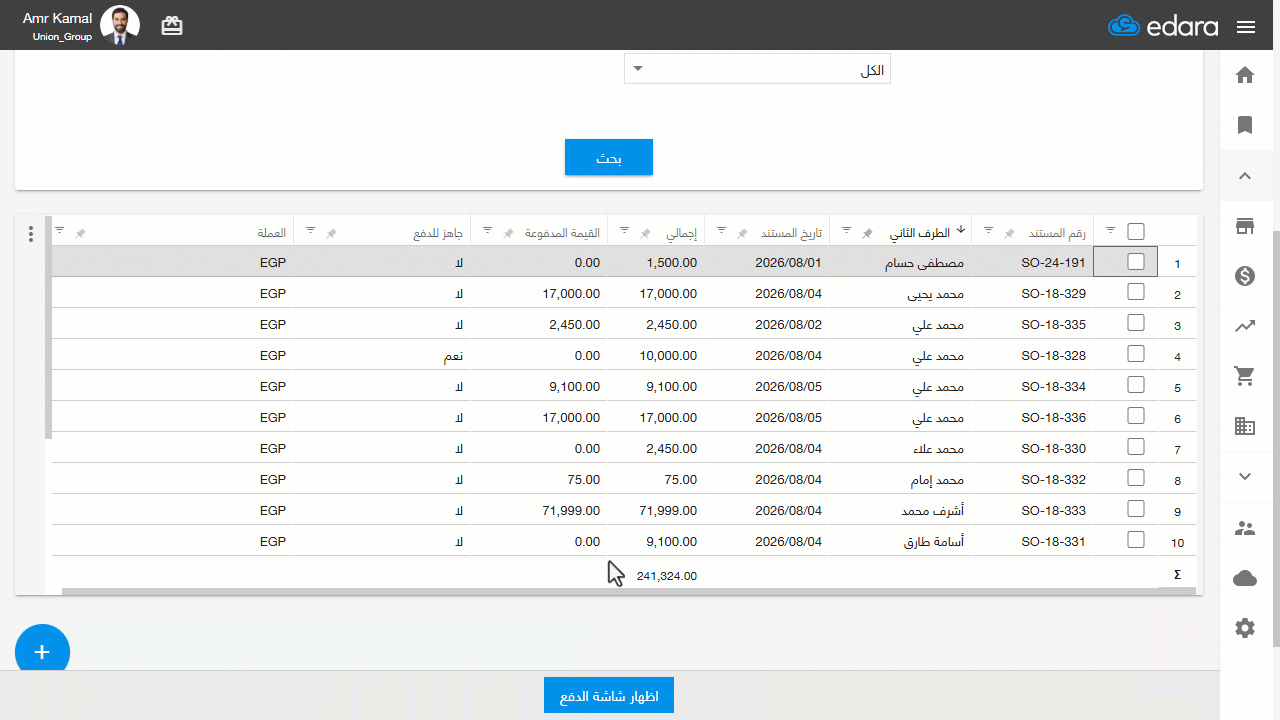Viewport: 1280px width, 720px height.
Task: Open the hamburger menu beside edara logo
Action: click(1245, 27)
